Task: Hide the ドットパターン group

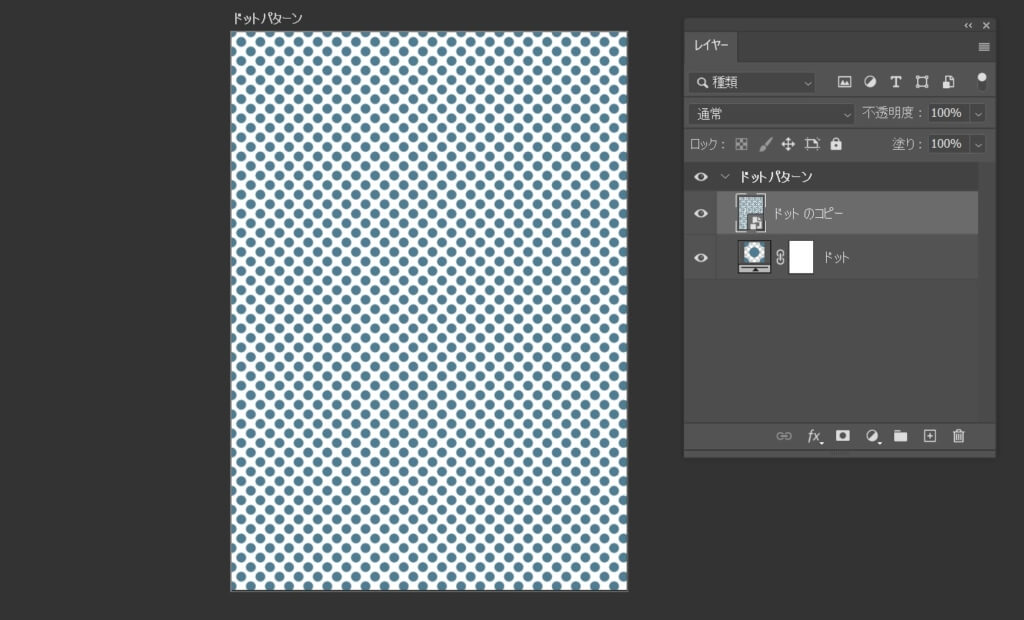Action: (701, 176)
